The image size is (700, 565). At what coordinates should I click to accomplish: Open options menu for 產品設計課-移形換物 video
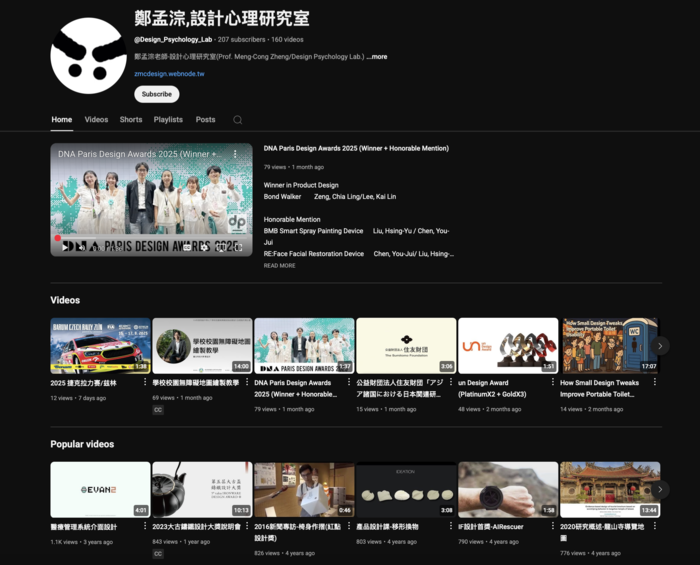[x=451, y=526]
